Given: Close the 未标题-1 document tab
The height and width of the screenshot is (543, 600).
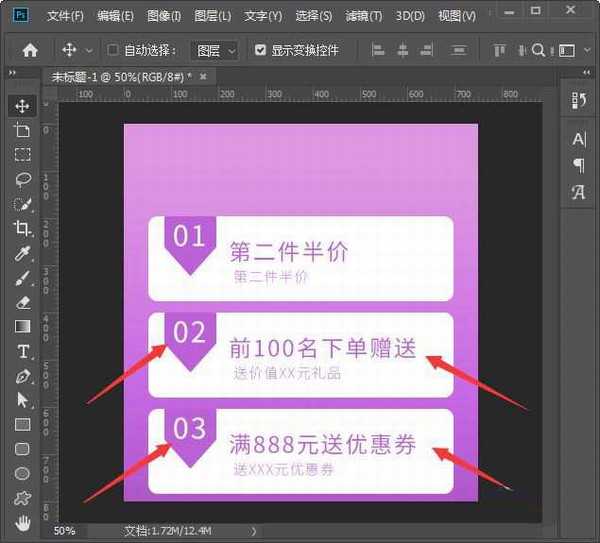Looking at the screenshot, I should tap(203, 76).
